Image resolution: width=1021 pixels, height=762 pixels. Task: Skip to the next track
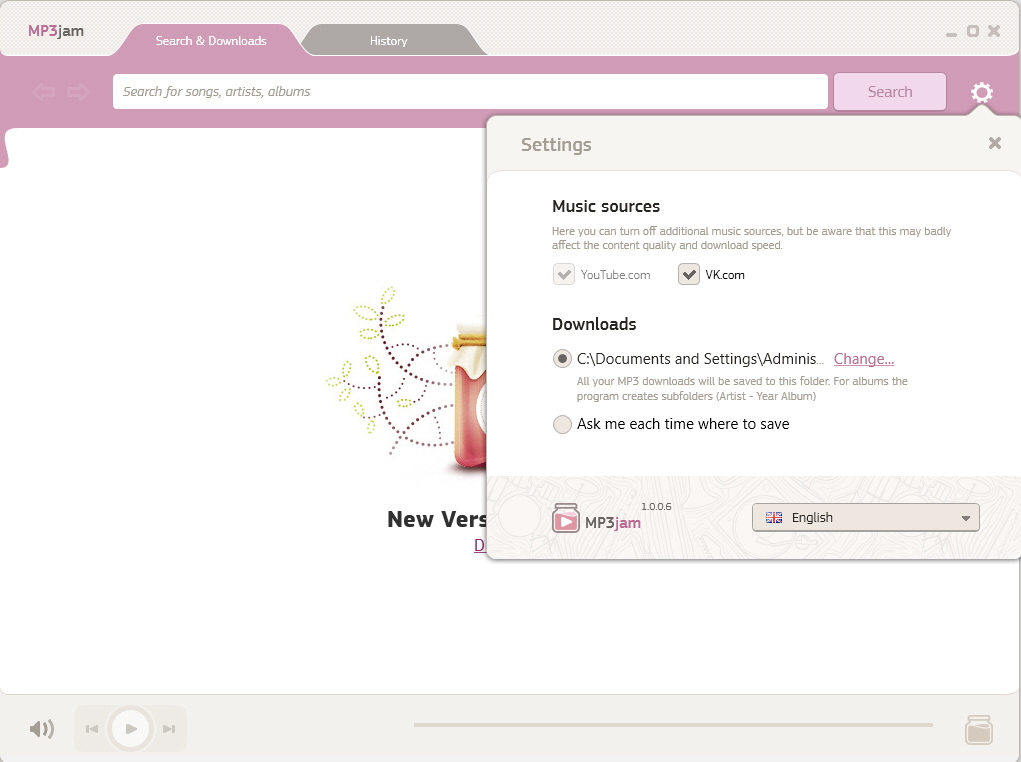click(x=169, y=729)
